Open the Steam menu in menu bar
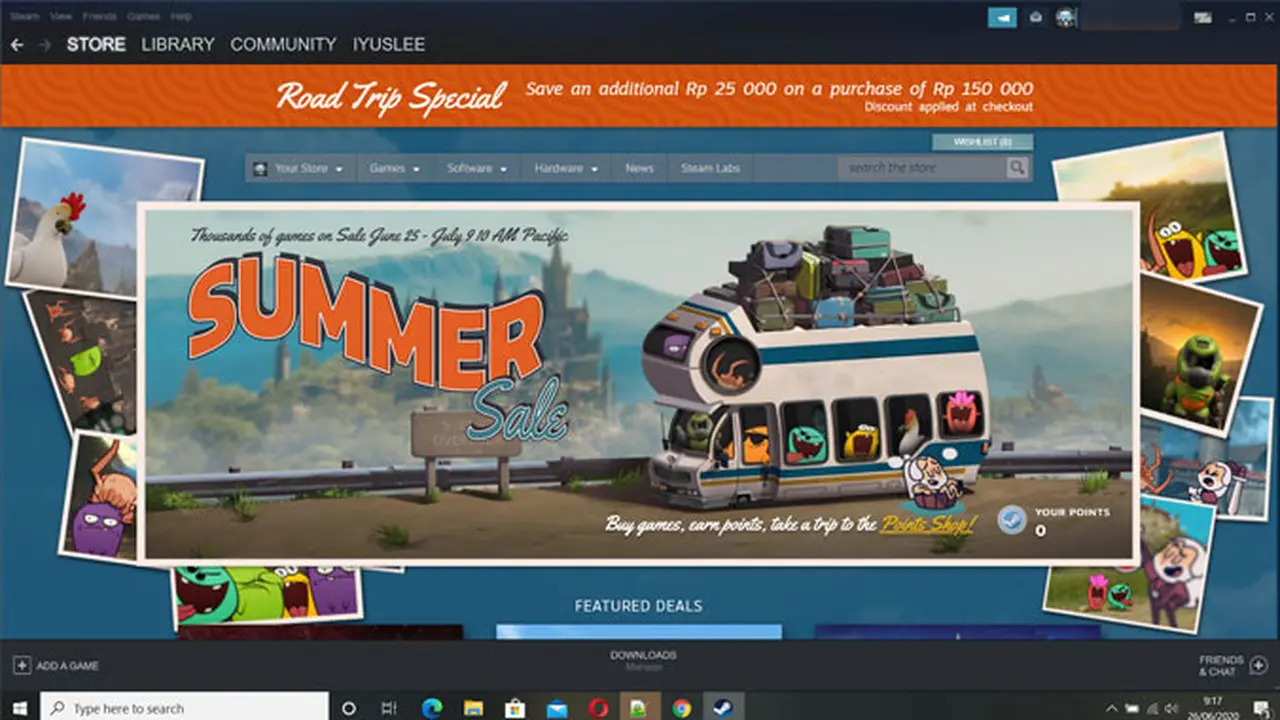Image resolution: width=1280 pixels, height=720 pixels. click(25, 17)
